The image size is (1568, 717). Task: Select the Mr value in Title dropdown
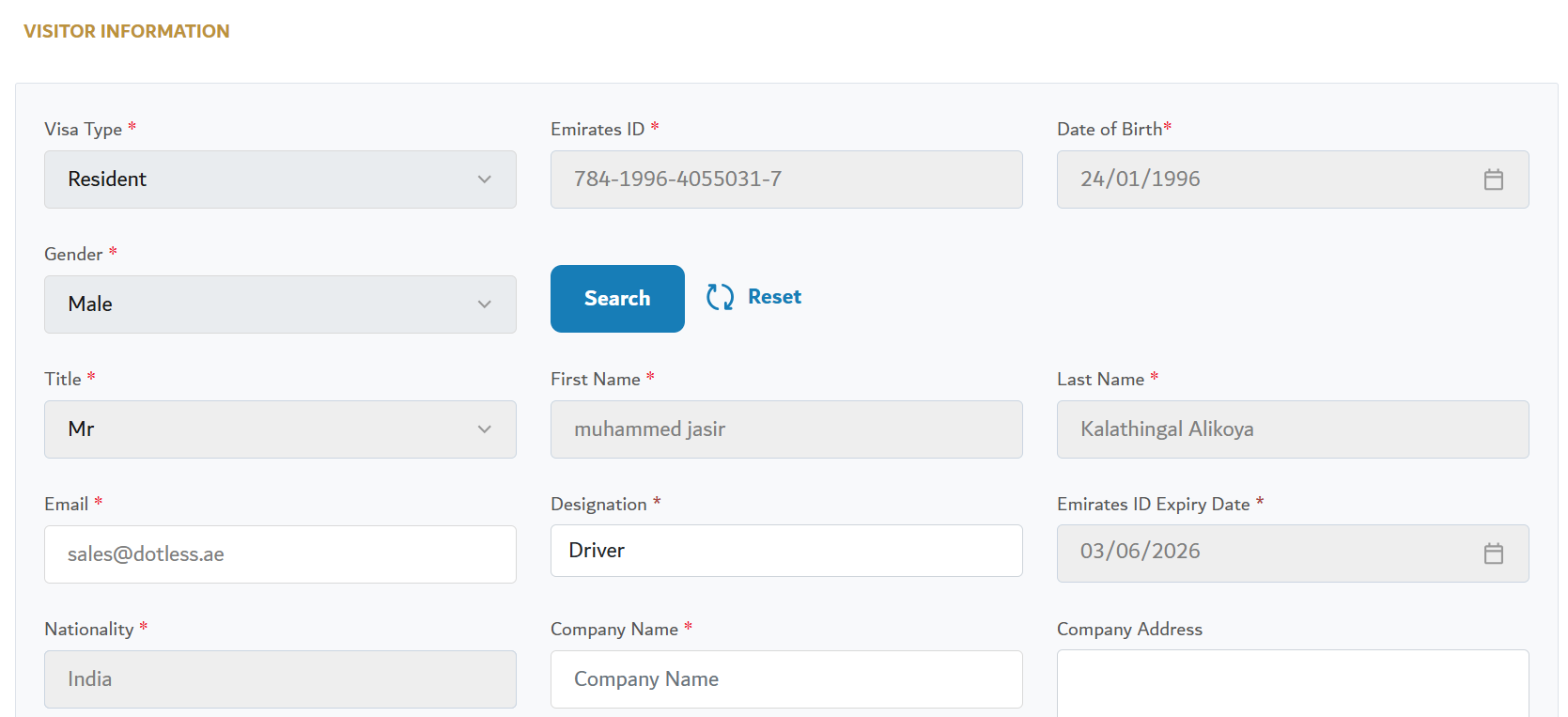click(x=82, y=429)
